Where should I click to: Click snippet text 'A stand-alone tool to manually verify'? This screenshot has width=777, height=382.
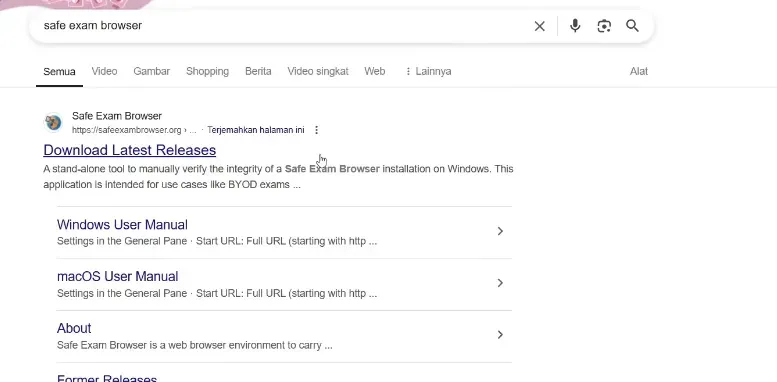(124, 169)
